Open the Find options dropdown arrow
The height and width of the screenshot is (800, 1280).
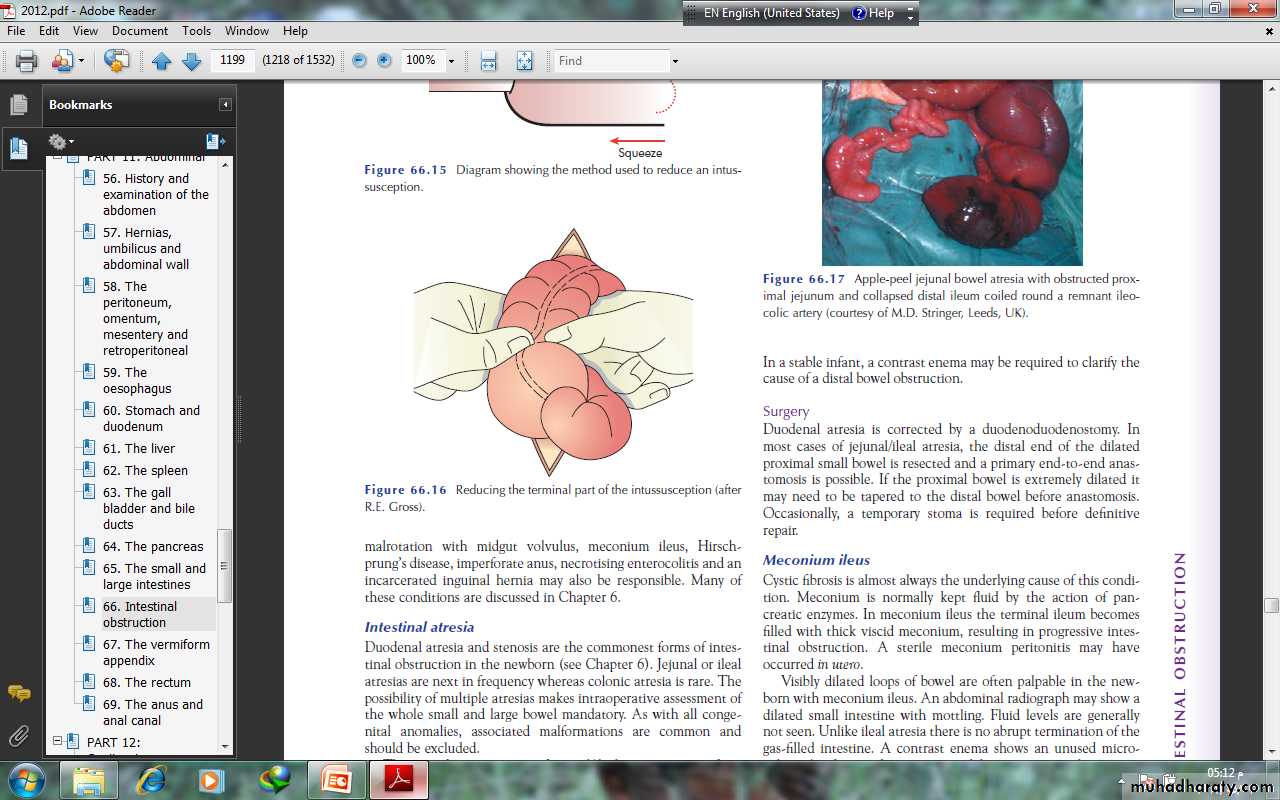(675, 61)
